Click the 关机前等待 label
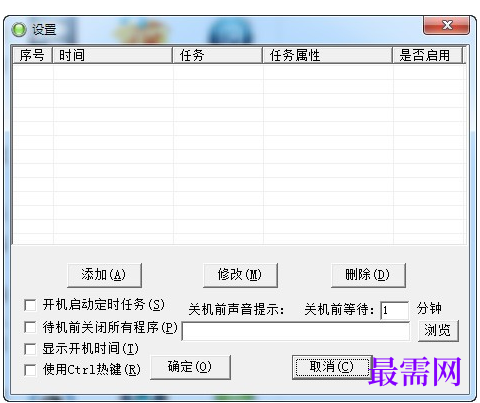480x403 pixels. point(339,310)
